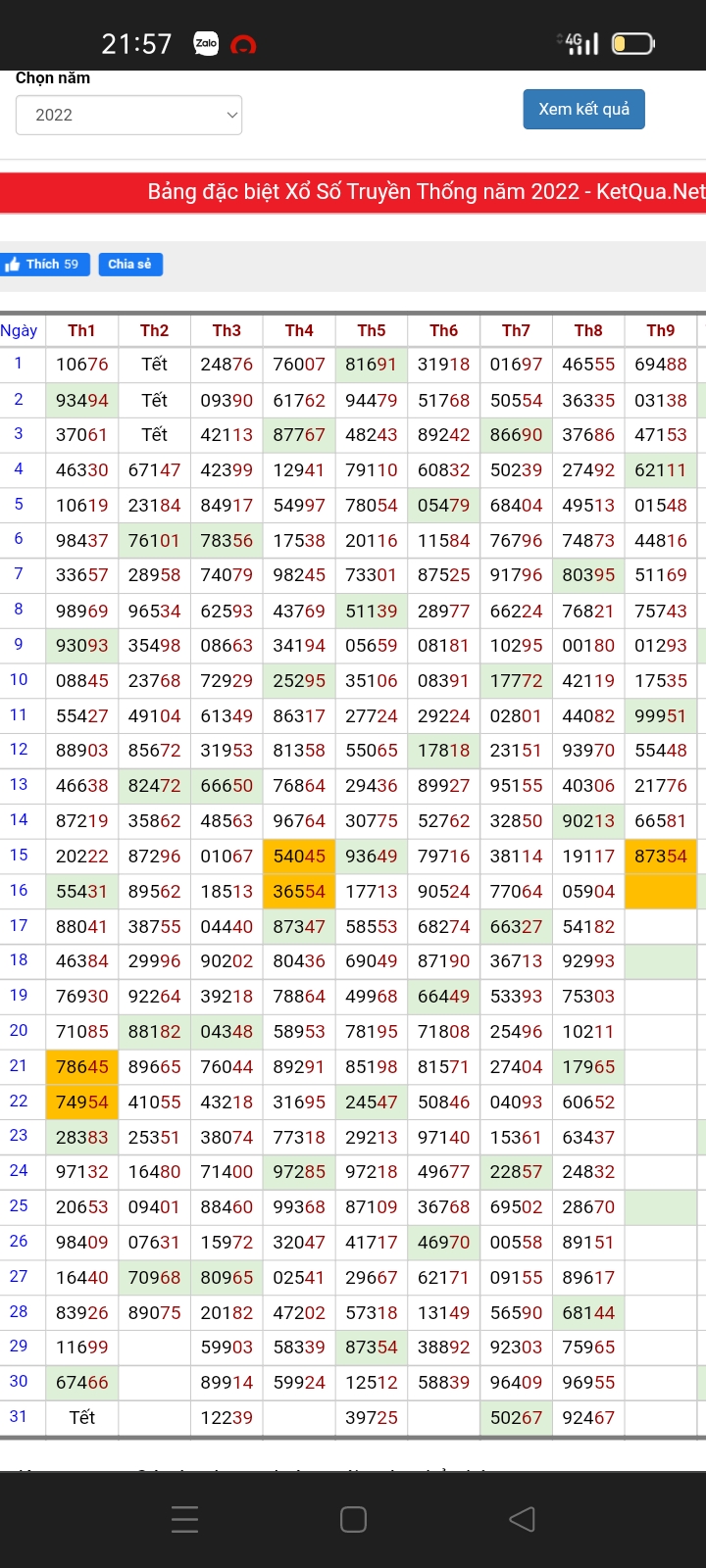Viewport: 706px width, 1568px height.
Task: Click result 81691 in Th5 column
Action: [x=372, y=365]
